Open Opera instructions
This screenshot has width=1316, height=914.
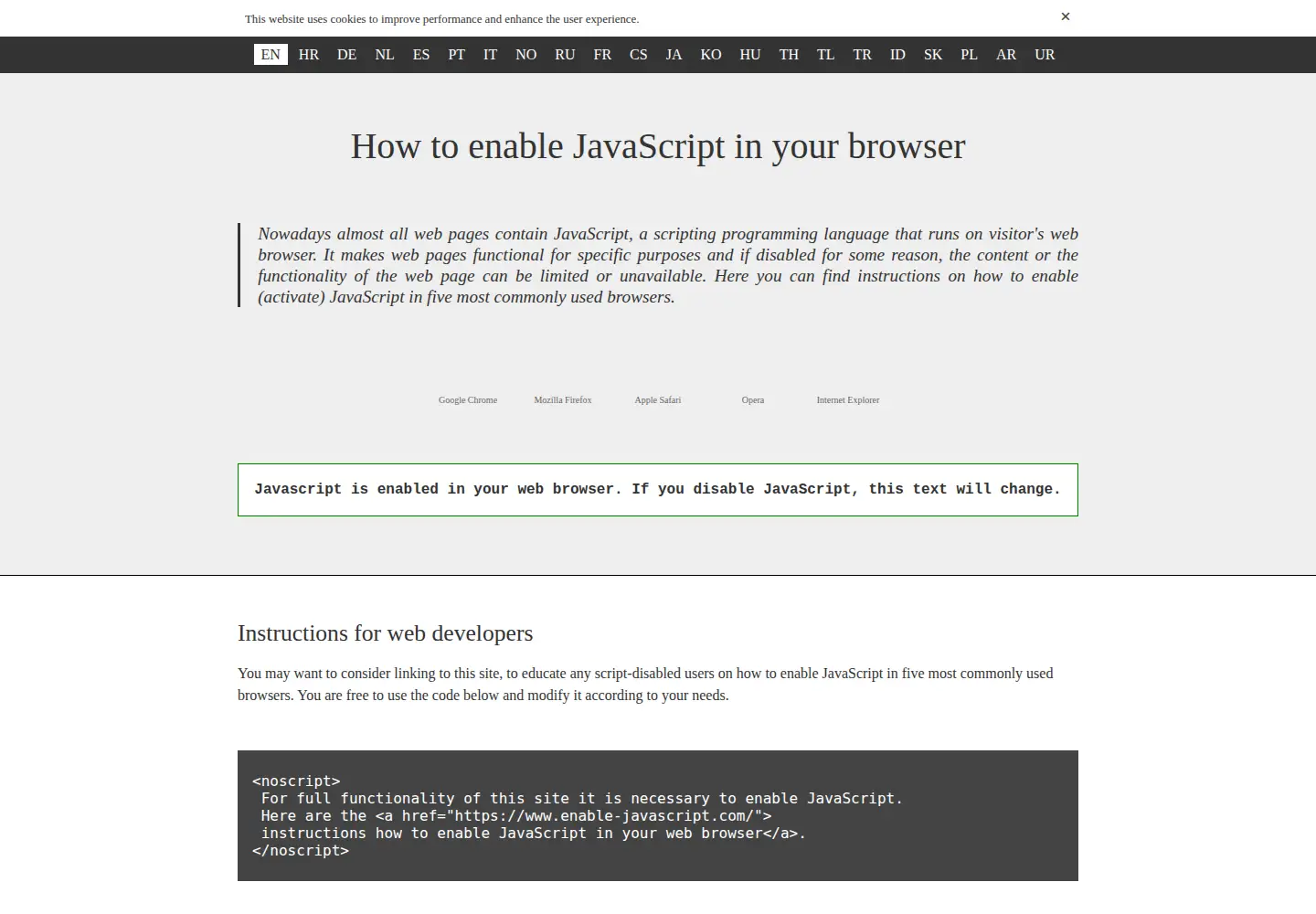[753, 400]
